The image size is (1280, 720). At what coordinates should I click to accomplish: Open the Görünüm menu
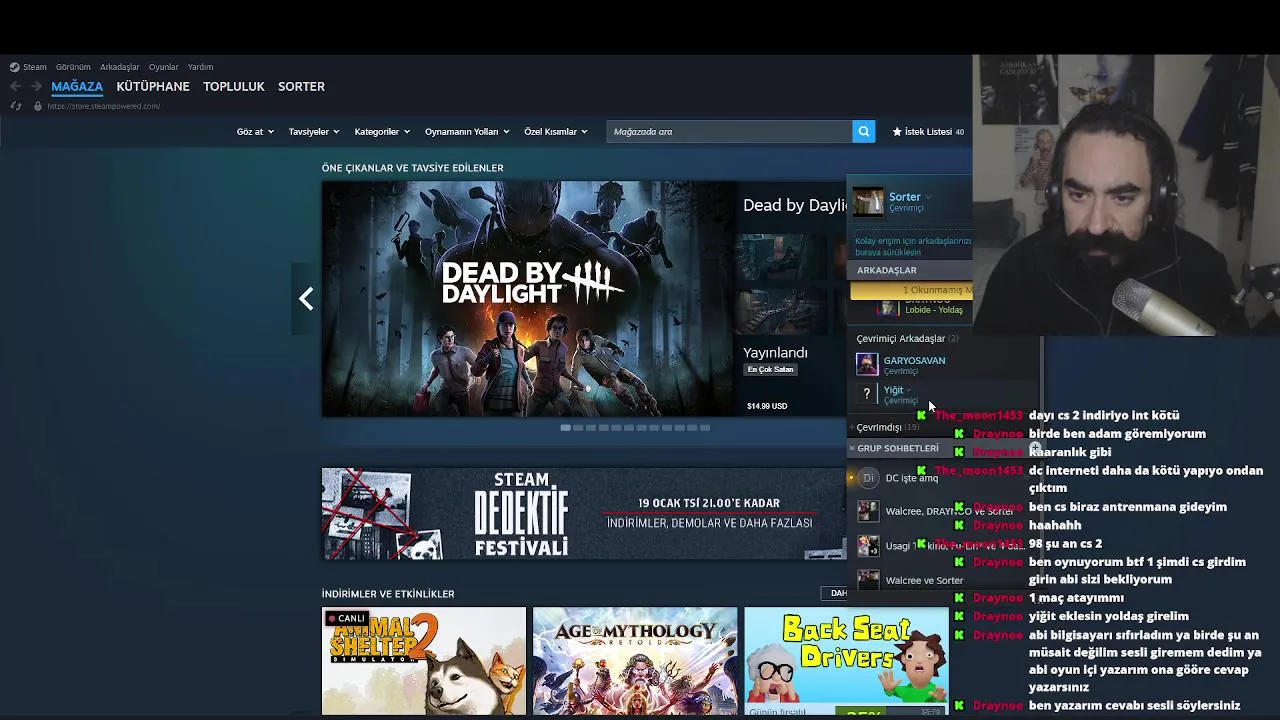(x=73, y=67)
